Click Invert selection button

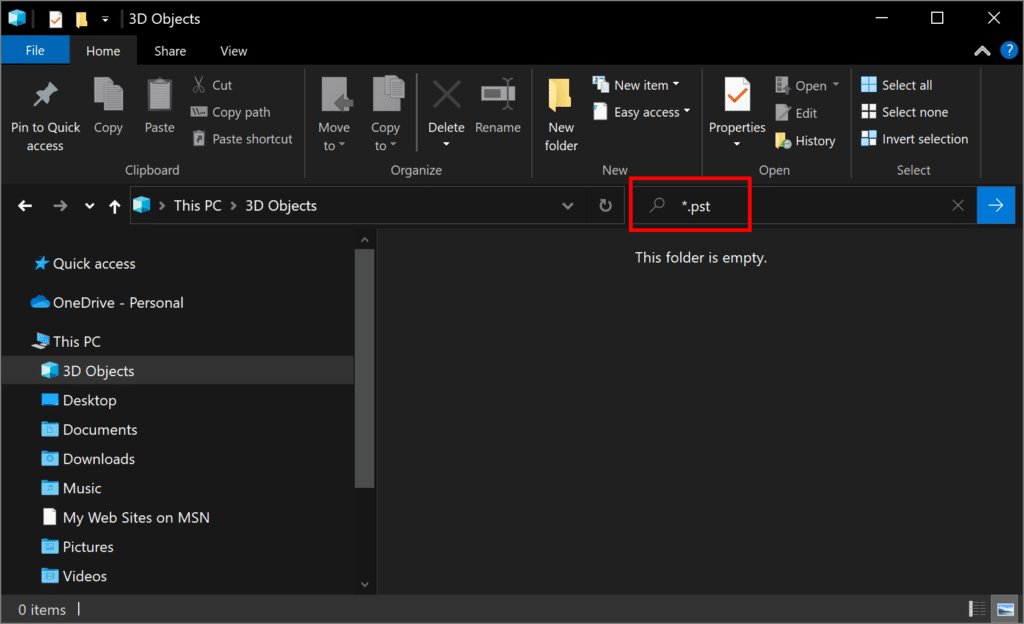pyautogui.click(x=914, y=139)
